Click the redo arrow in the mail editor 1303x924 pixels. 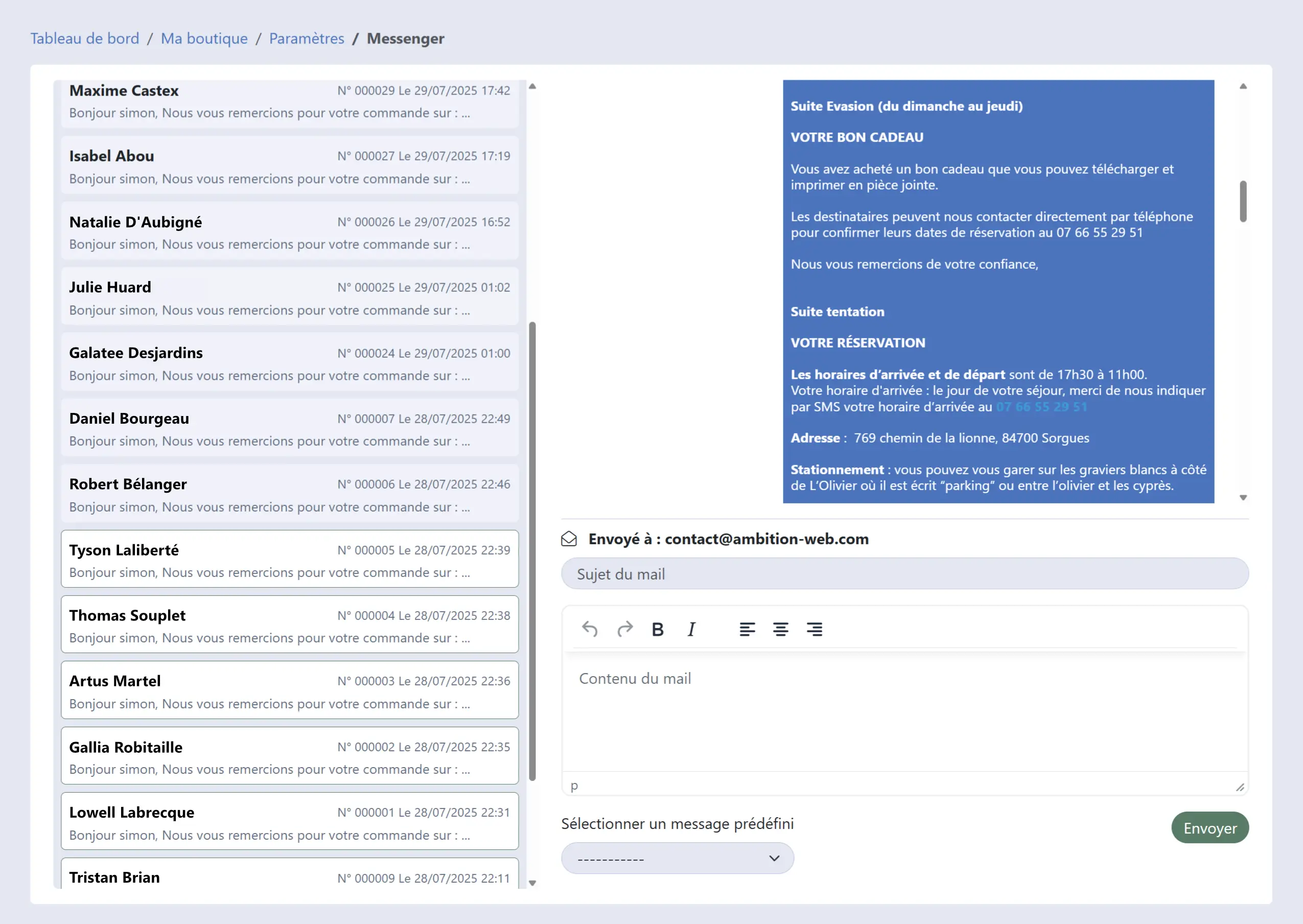pos(624,629)
